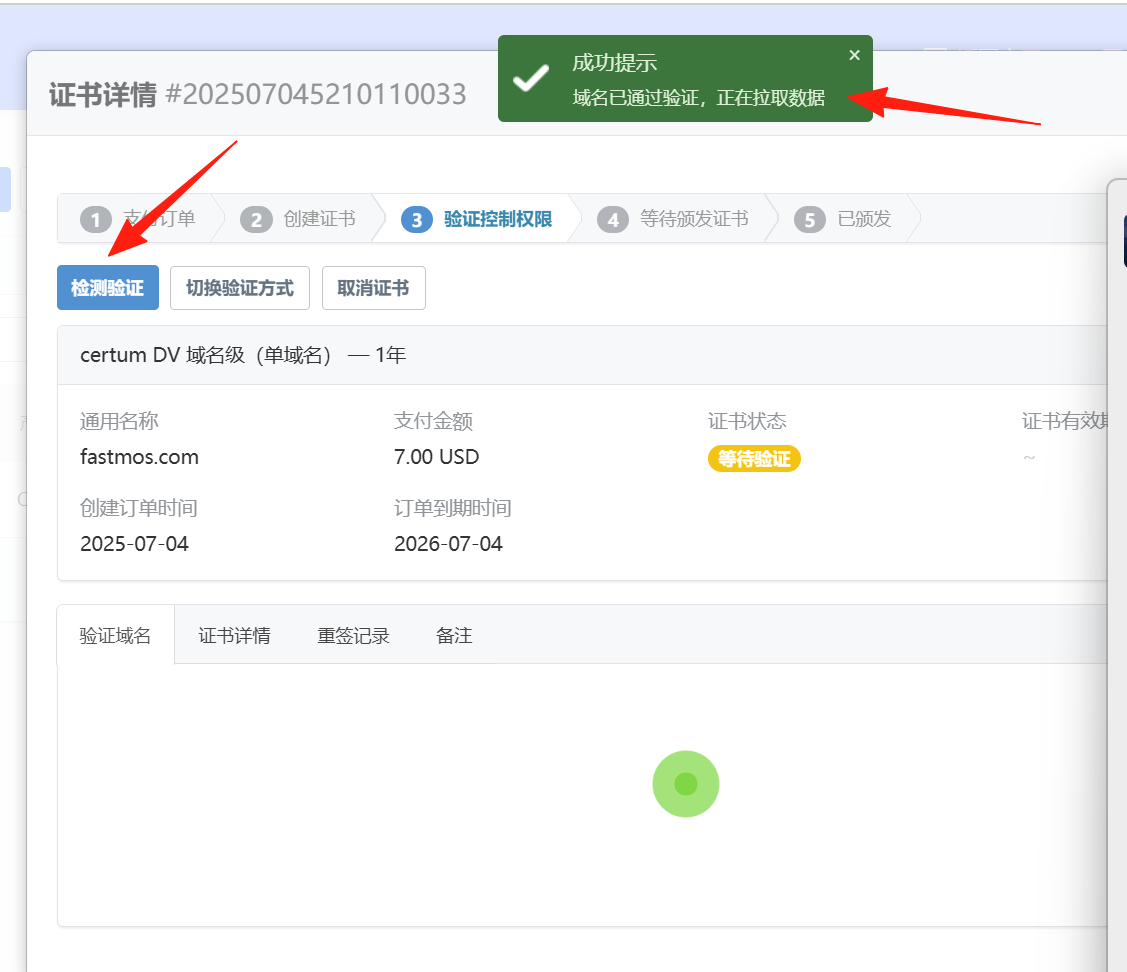The image size is (1127, 972).
Task: Open the 证书详情 tab
Action: pos(234,635)
